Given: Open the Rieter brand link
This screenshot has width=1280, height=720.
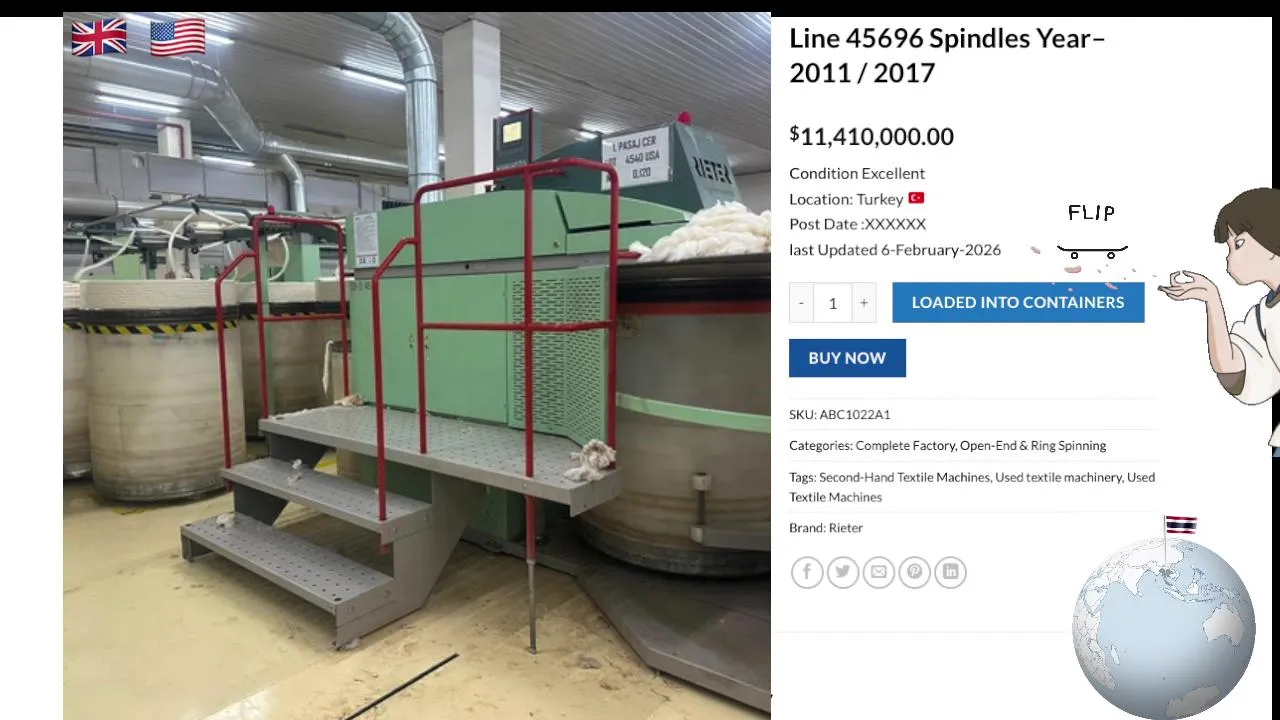Looking at the screenshot, I should pos(845,528).
